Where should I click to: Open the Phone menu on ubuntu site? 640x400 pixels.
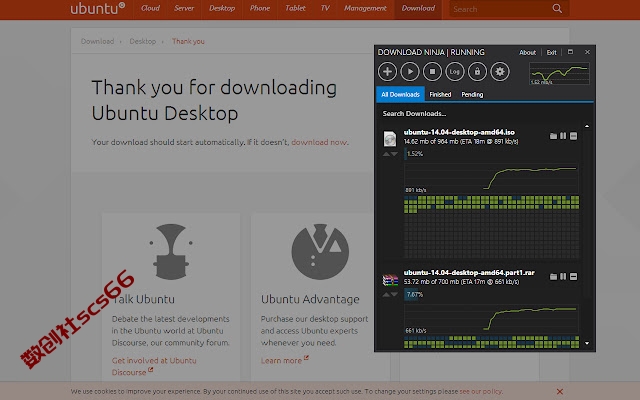[x=260, y=8]
